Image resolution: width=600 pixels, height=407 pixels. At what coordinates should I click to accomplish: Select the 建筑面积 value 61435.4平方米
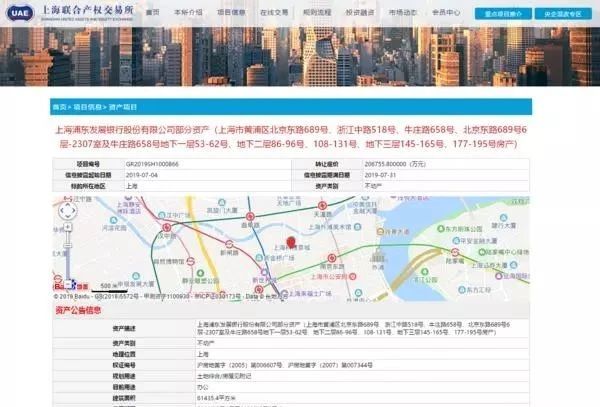pyautogui.click(x=216, y=398)
